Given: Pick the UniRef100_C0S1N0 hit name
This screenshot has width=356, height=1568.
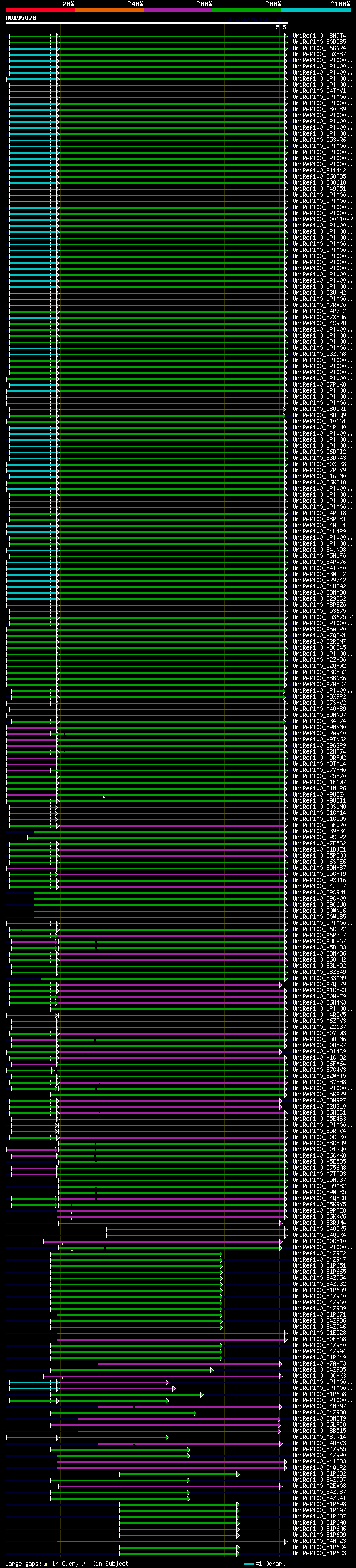Looking at the screenshot, I should pos(319,807).
